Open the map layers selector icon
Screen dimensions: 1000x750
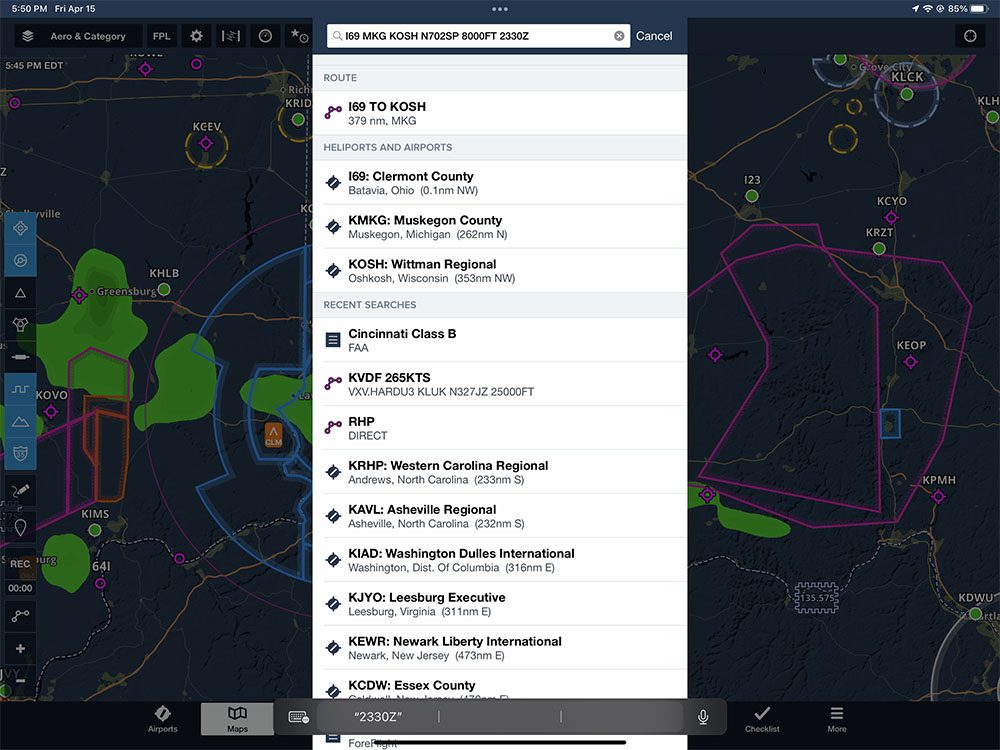[x=27, y=35]
